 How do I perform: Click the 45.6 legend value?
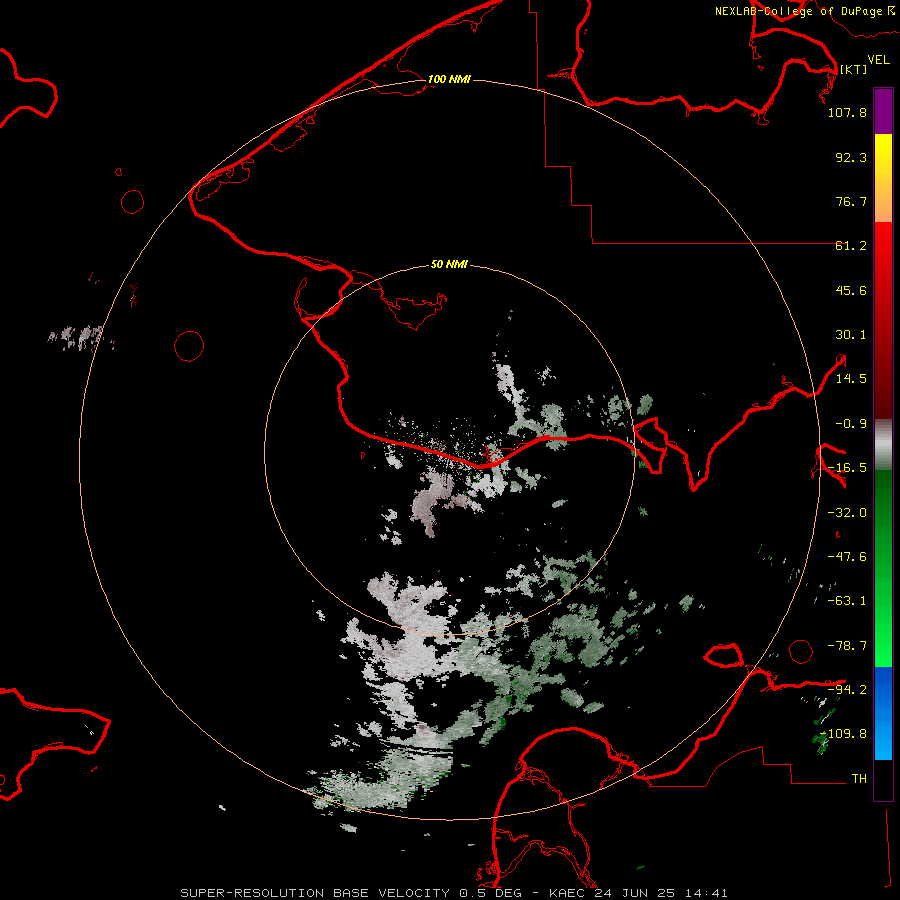851,290
